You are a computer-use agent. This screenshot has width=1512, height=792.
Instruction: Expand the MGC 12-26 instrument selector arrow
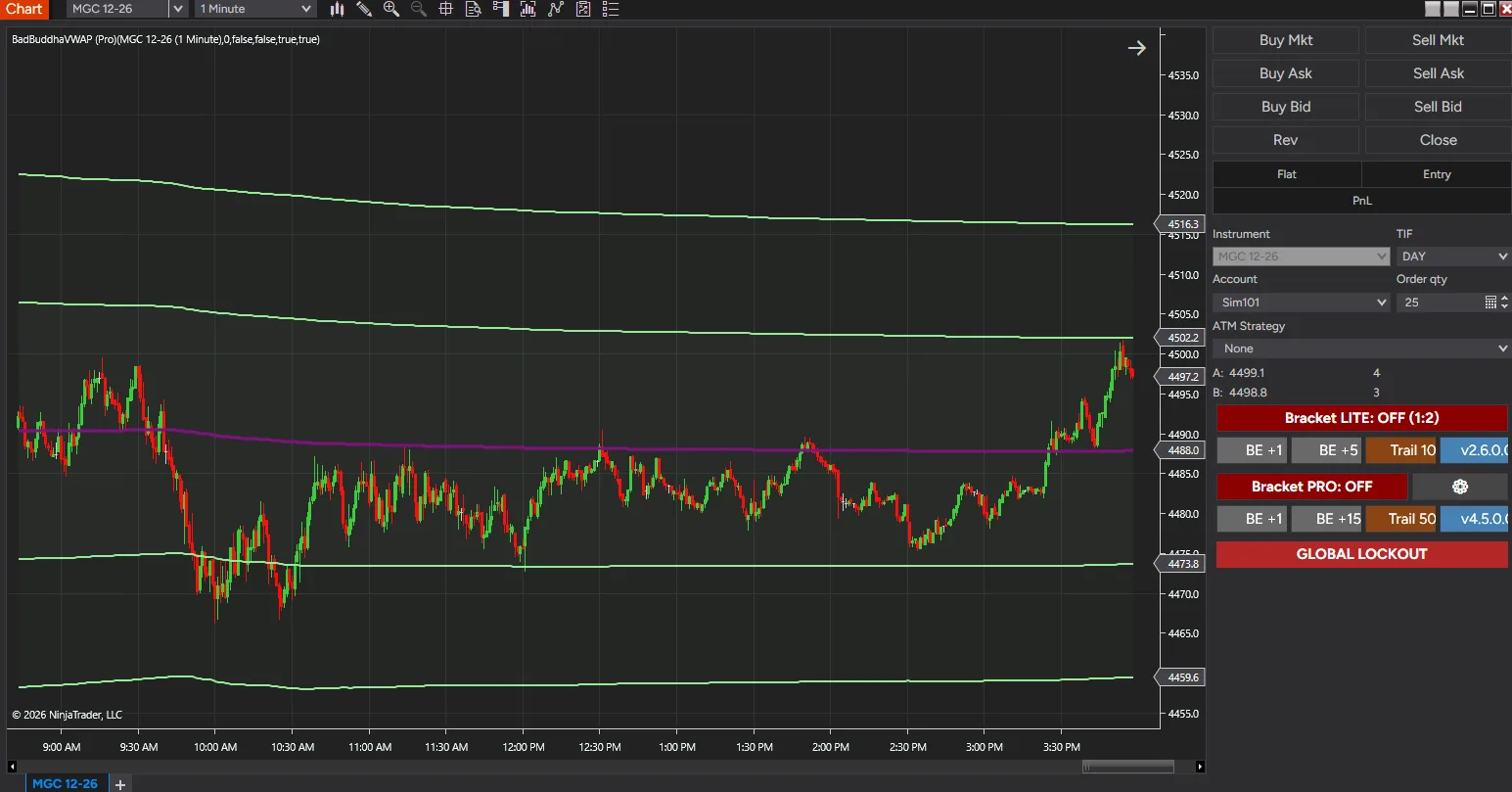[x=177, y=9]
